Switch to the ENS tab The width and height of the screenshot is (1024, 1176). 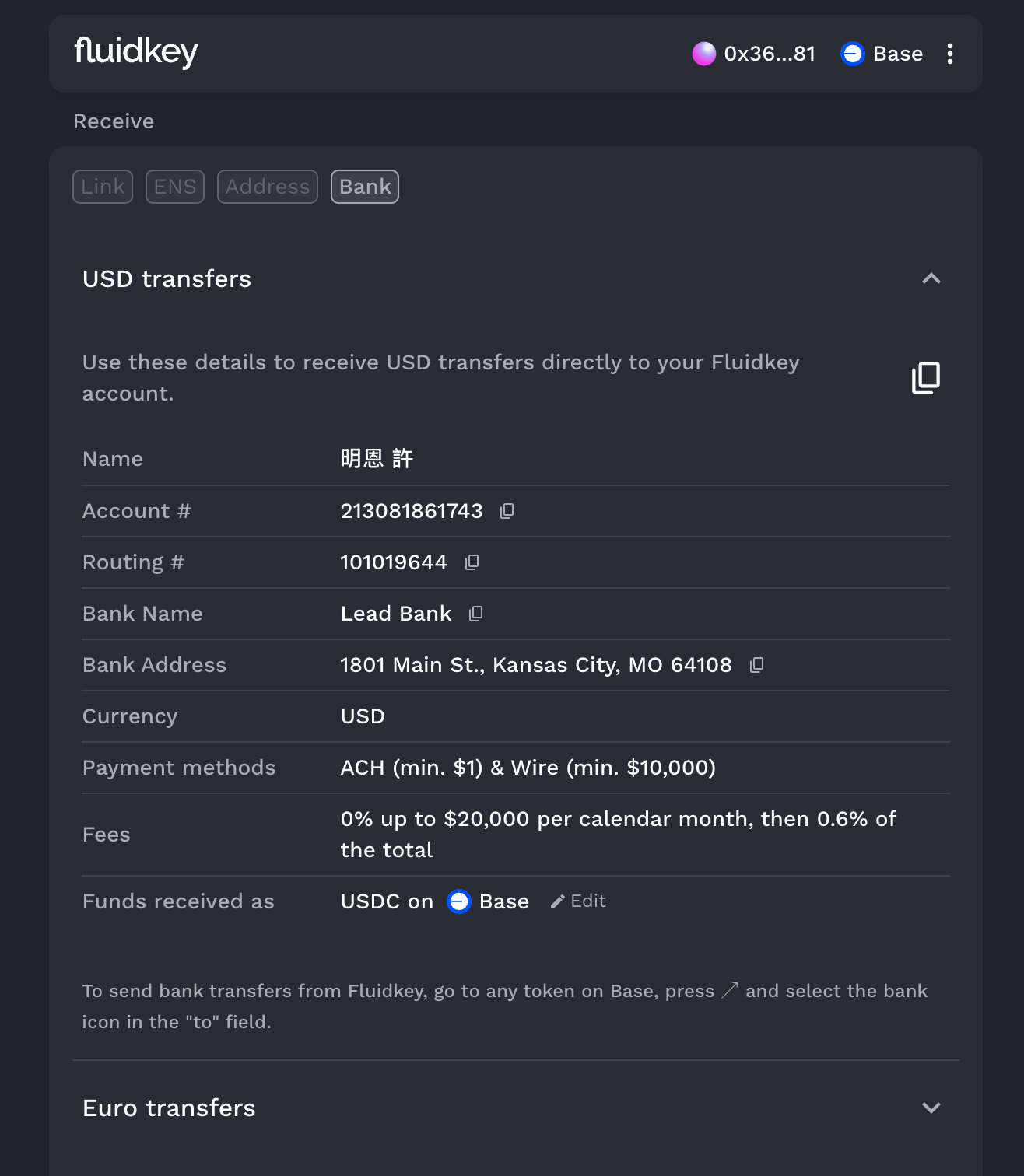[x=174, y=187]
